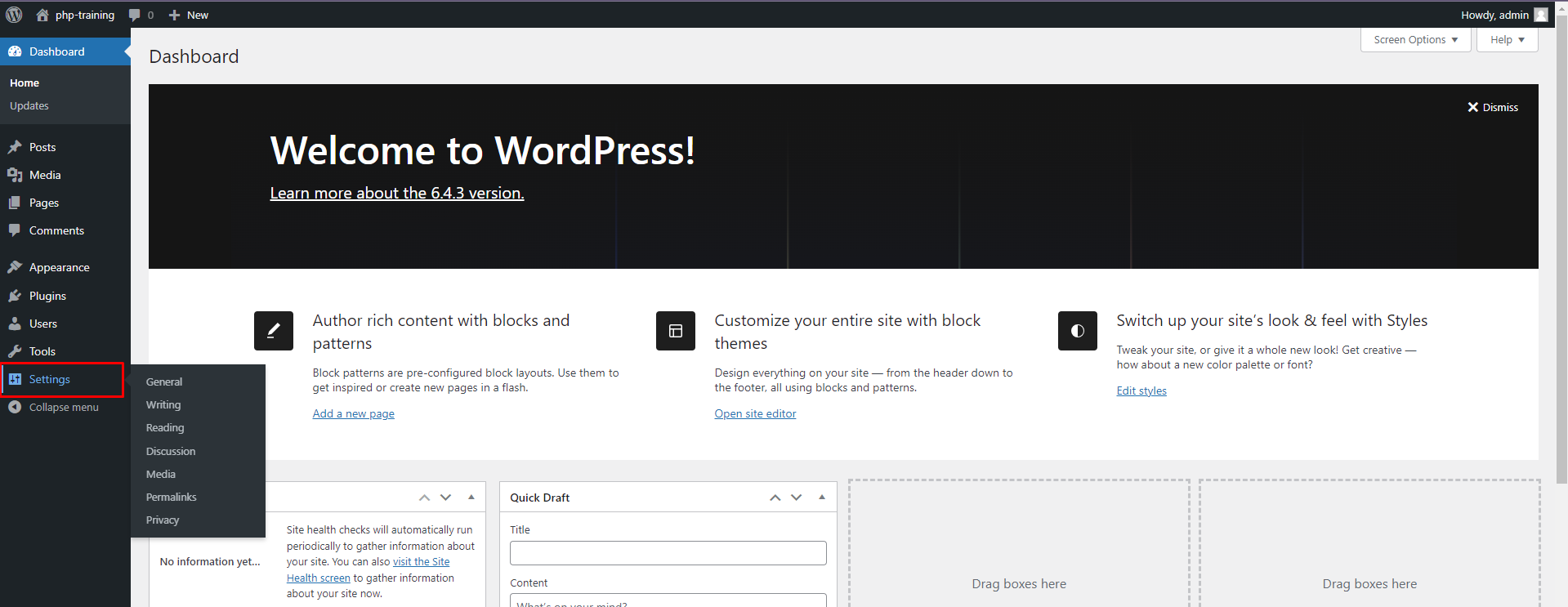1568x607 pixels.
Task: Toggle Quick Draft panel collapse triangle
Action: [822, 497]
